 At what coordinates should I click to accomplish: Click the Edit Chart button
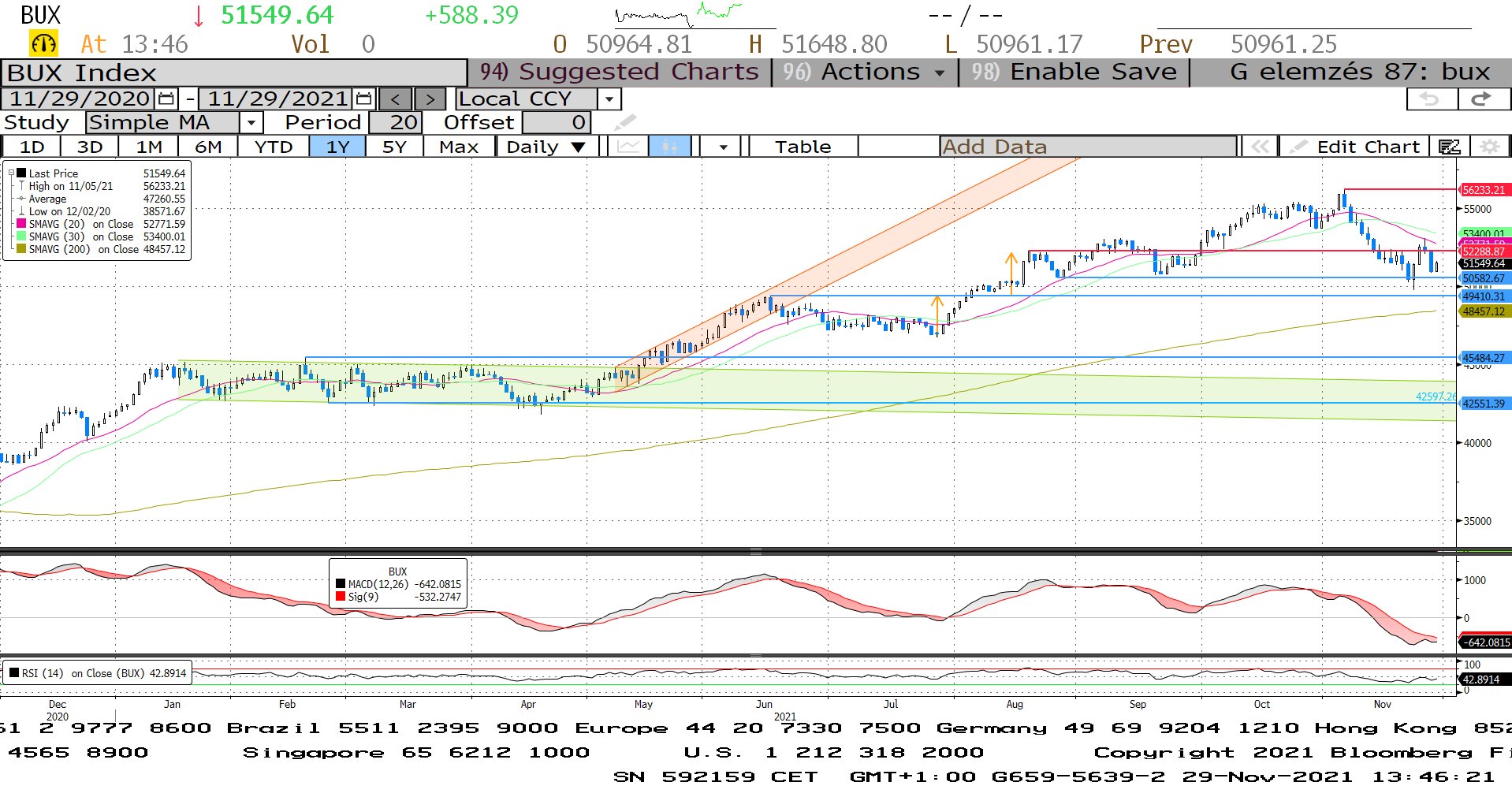[x=1355, y=147]
